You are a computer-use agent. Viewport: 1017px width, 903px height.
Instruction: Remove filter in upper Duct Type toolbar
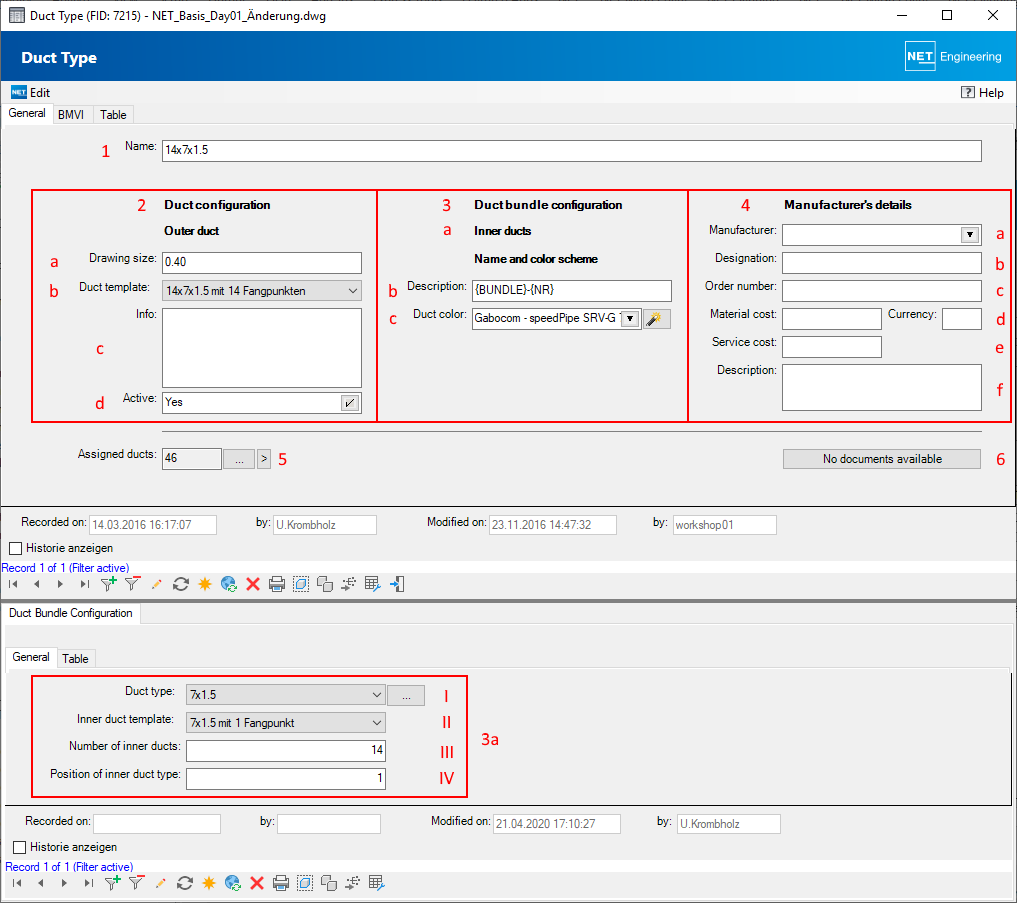tap(132, 584)
